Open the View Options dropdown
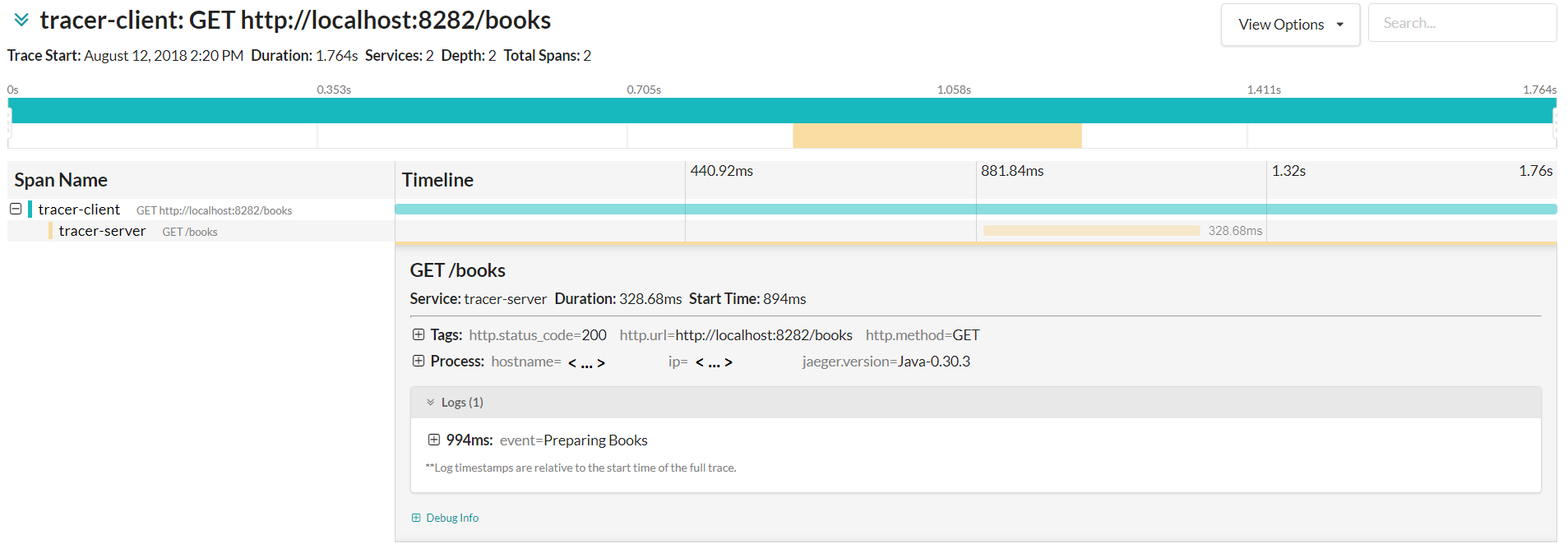Image resolution: width=1568 pixels, height=553 pixels. tap(1289, 25)
